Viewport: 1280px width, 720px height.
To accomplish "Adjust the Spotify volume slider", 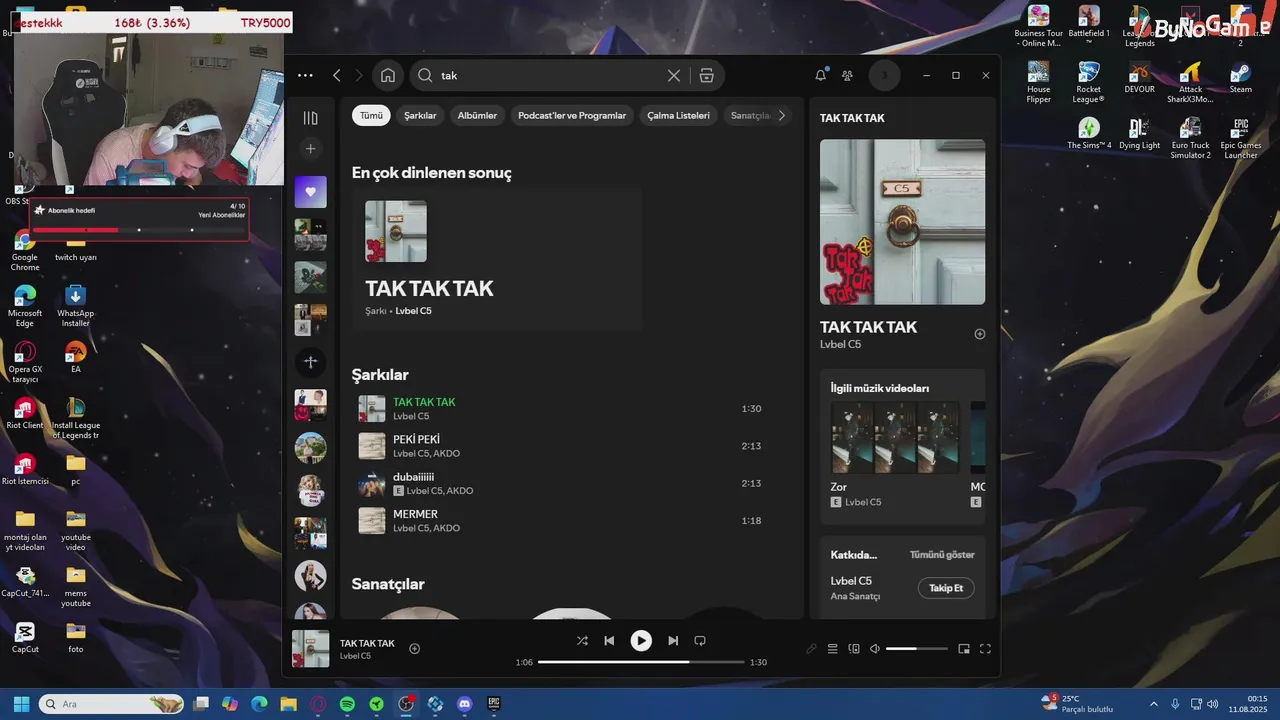I will [x=916, y=649].
